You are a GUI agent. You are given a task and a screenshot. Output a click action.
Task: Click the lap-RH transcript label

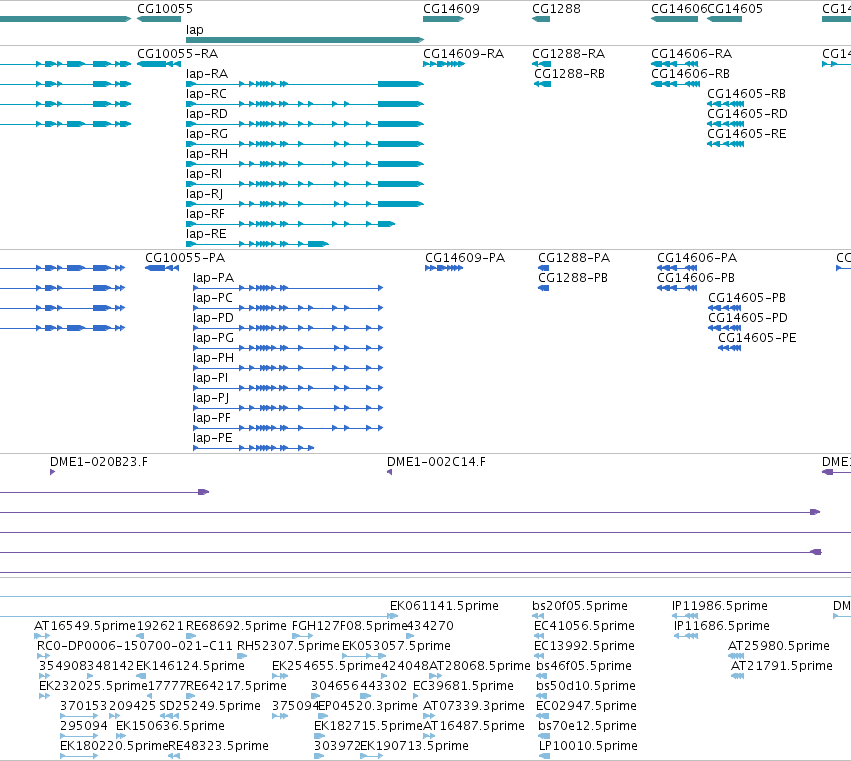[206, 154]
